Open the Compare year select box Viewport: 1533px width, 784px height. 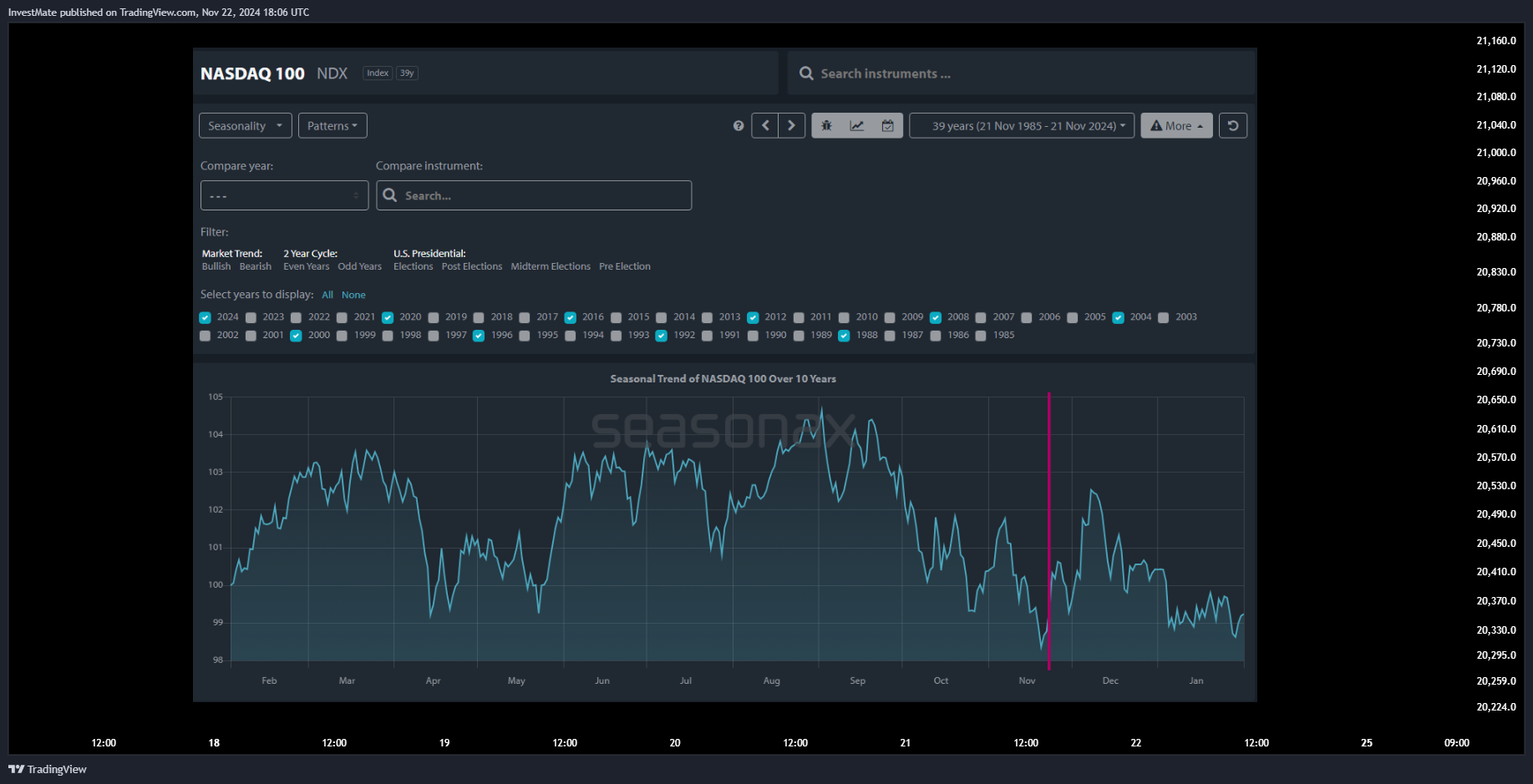click(x=284, y=195)
